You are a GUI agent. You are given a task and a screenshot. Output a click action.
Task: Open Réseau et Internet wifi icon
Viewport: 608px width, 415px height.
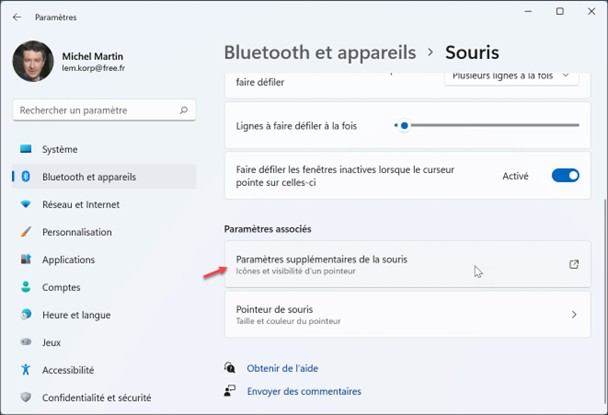pos(26,205)
